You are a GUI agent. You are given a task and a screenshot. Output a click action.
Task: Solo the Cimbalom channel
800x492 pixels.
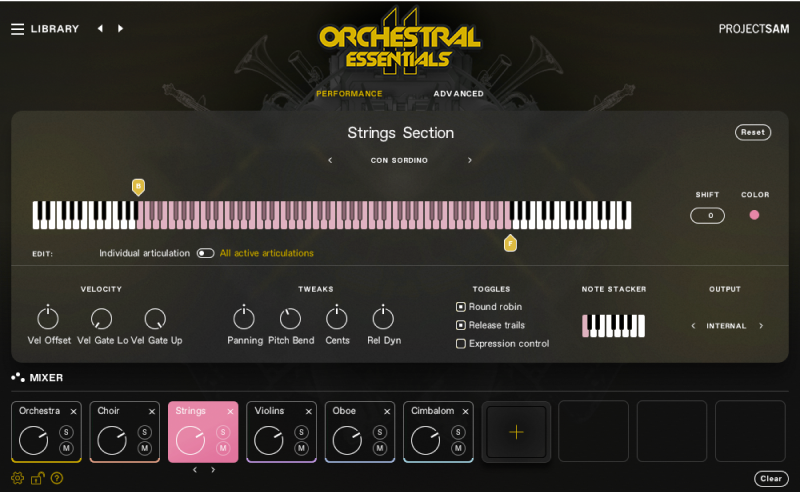pos(458,432)
